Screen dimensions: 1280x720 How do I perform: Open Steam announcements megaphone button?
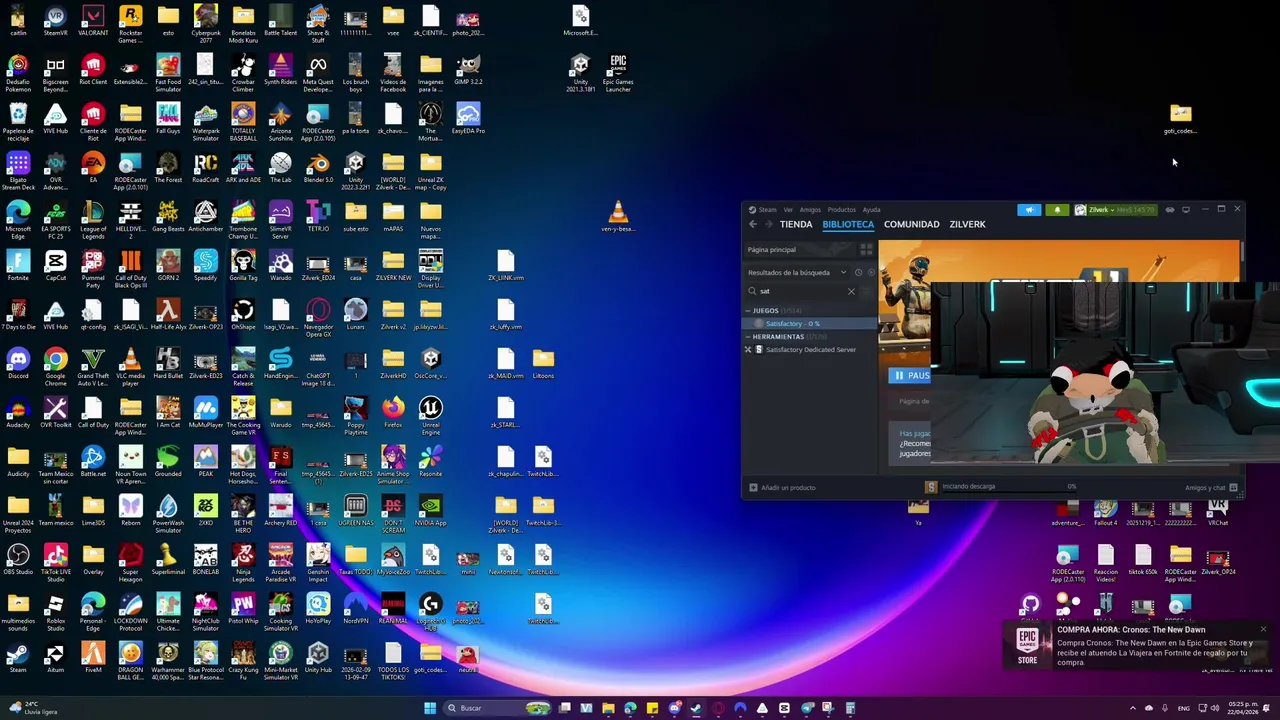point(1029,210)
